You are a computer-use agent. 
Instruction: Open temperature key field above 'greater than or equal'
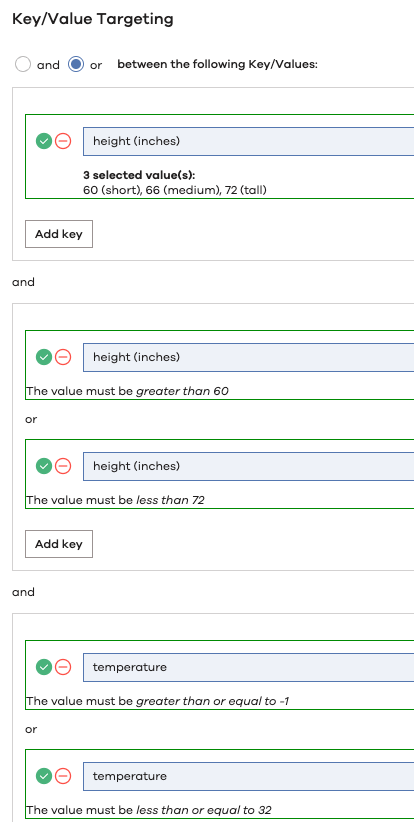[x=249, y=667]
